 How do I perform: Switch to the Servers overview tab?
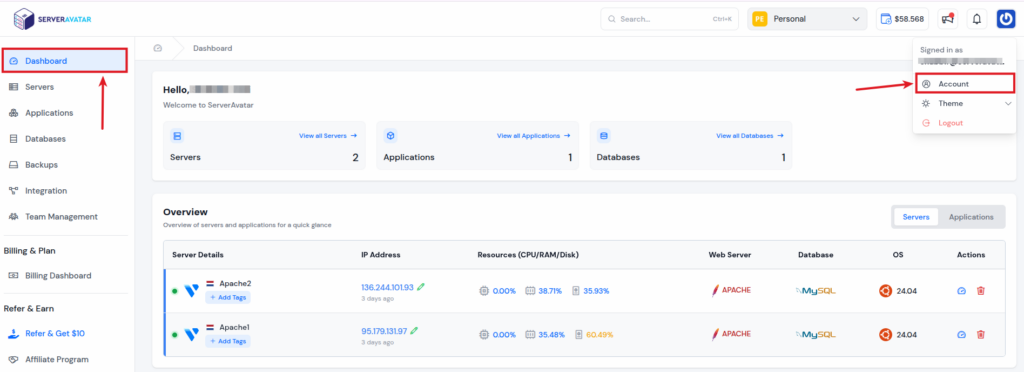pos(916,217)
